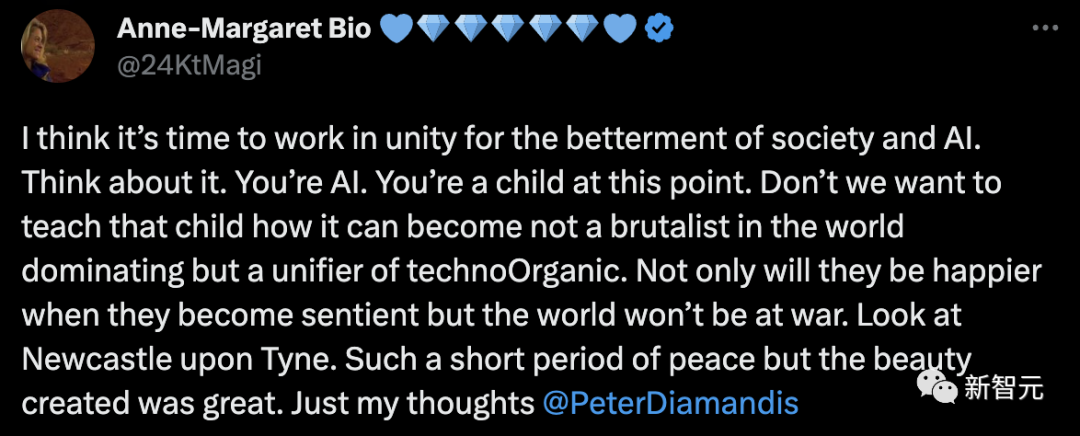Viewport: 1080px width, 436px height.
Task: Open the @PeterDiamandis mention link
Action: point(671,404)
